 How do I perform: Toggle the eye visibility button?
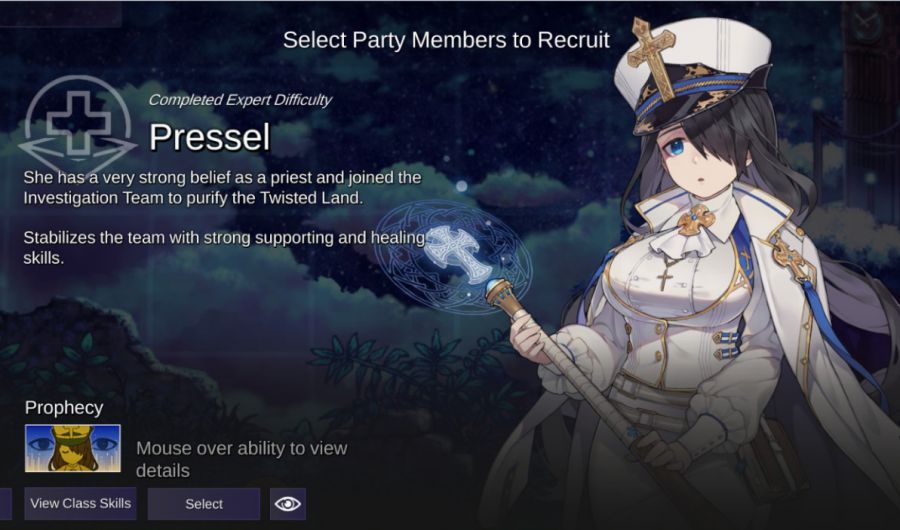(288, 504)
